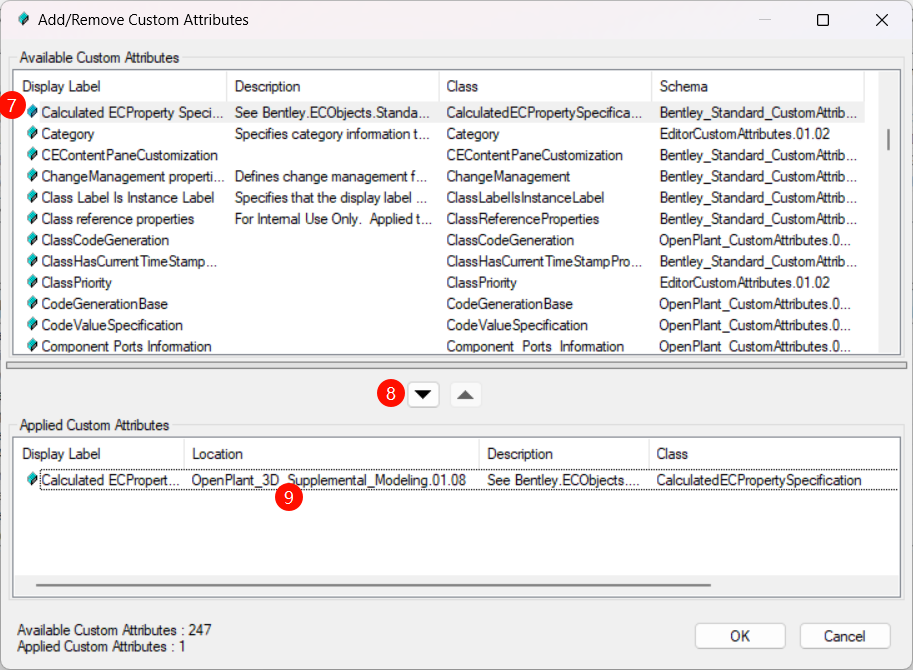Click the 'See Bentley.ECObjects....' applied description cell
This screenshot has height=670, width=913.
563,480
